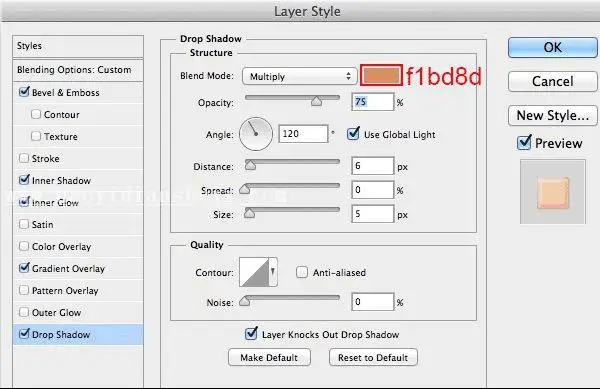Click the Make Default button
This screenshot has height=389, width=600.
click(x=269, y=357)
